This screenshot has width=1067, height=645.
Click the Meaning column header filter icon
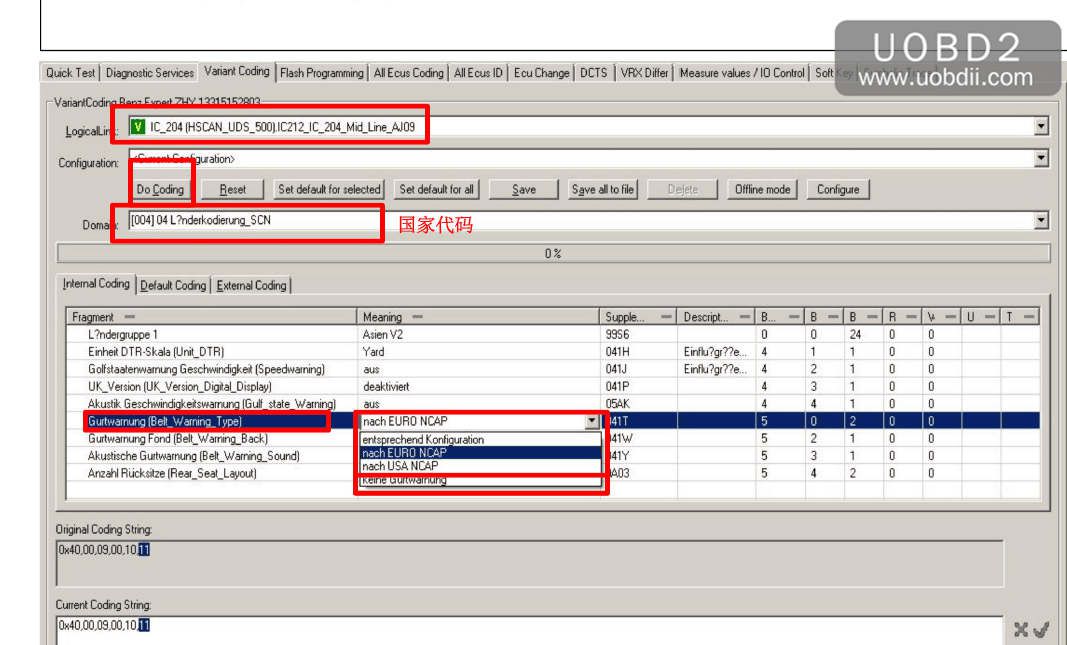pyautogui.click(x=417, y=317)
